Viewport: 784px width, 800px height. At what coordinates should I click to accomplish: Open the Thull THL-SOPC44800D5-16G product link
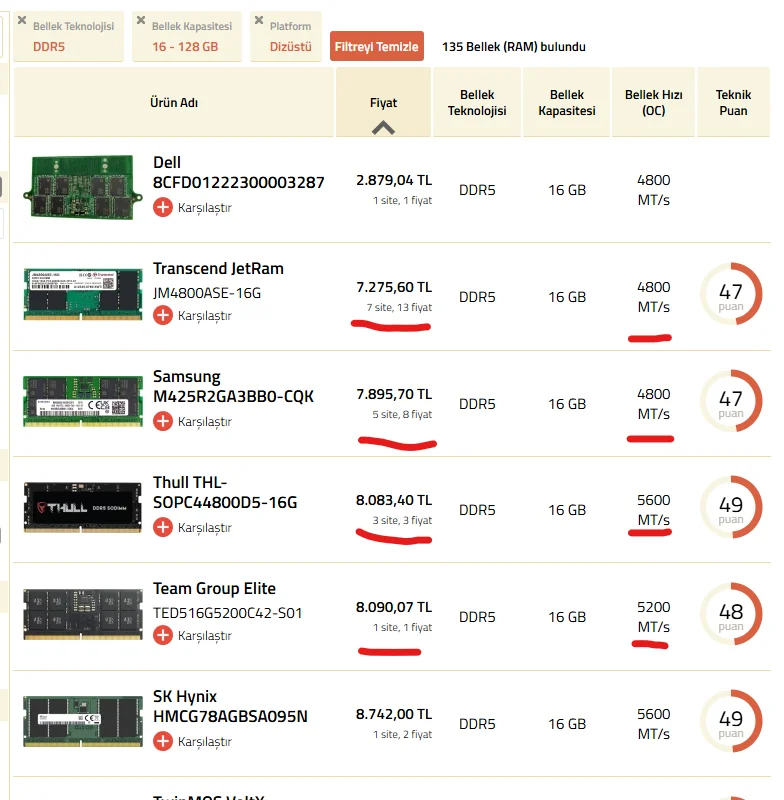(x=225, y=492)
